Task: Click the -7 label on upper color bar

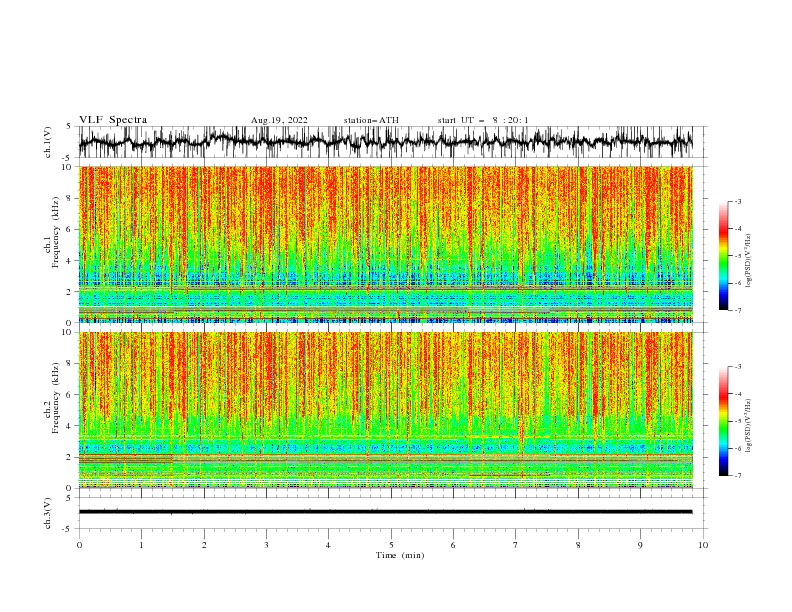Action: (737, 310)
